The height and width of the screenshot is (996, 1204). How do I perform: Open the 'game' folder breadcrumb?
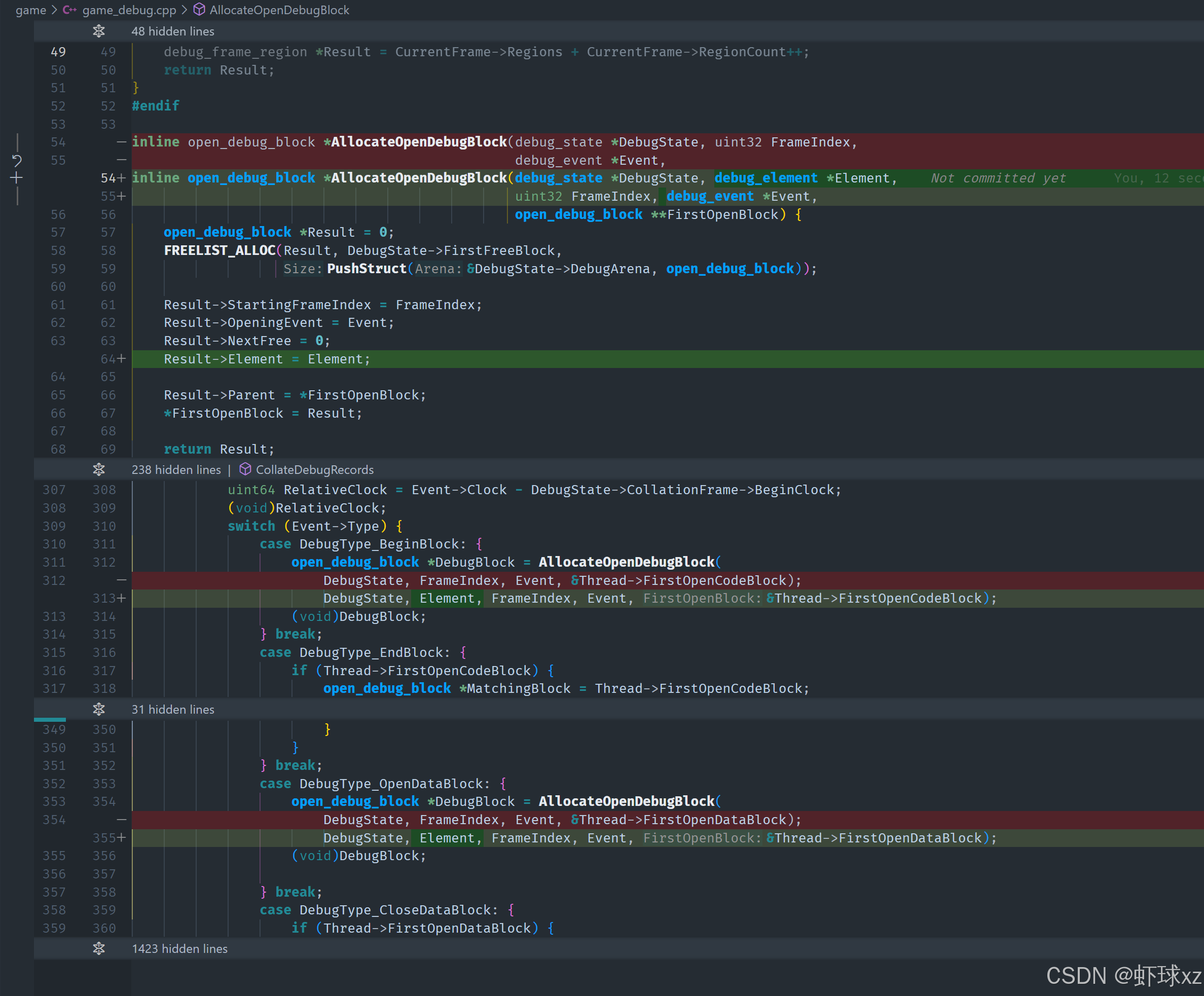(x=30, y=10)
